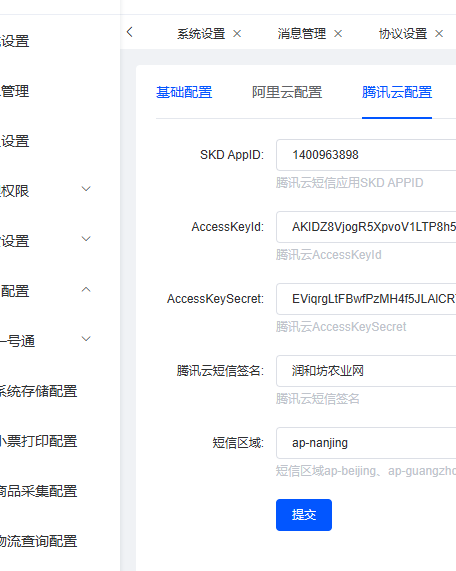Open the 消息管理 page tab
The height and width of the screenshot is (571, 456).
(302, 34)
